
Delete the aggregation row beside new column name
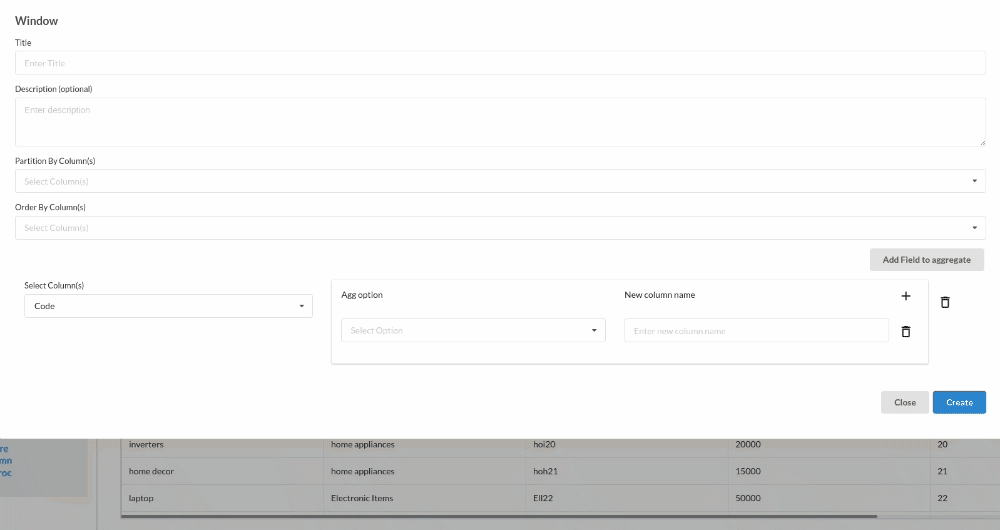906,331
